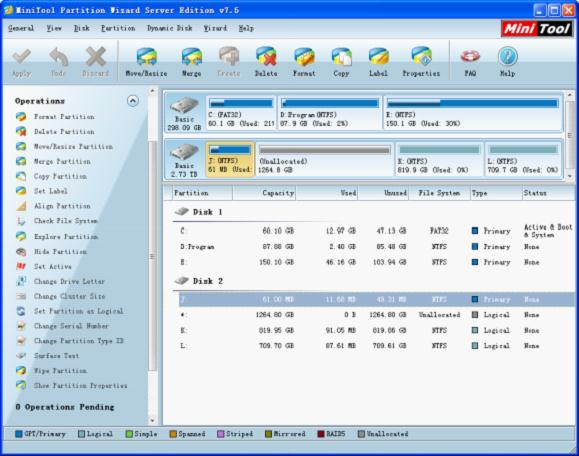579x456 pixels.
Task: Sort by Unused column header
Action: click(x=383, y=193)
